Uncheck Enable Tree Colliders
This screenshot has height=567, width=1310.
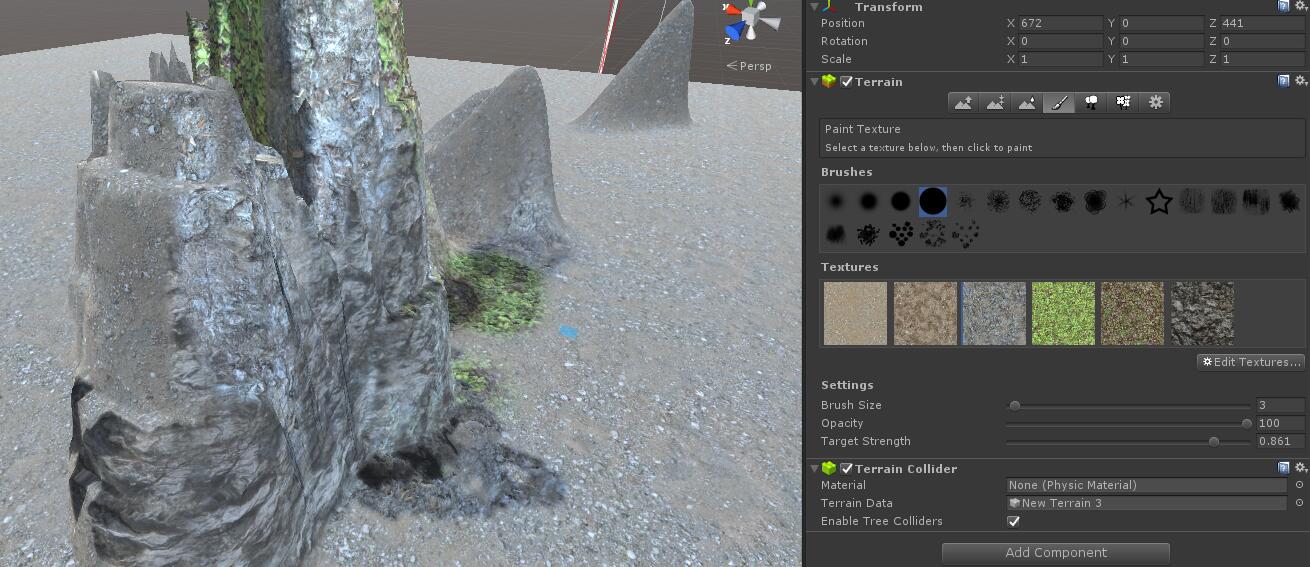pos(1013,521)
